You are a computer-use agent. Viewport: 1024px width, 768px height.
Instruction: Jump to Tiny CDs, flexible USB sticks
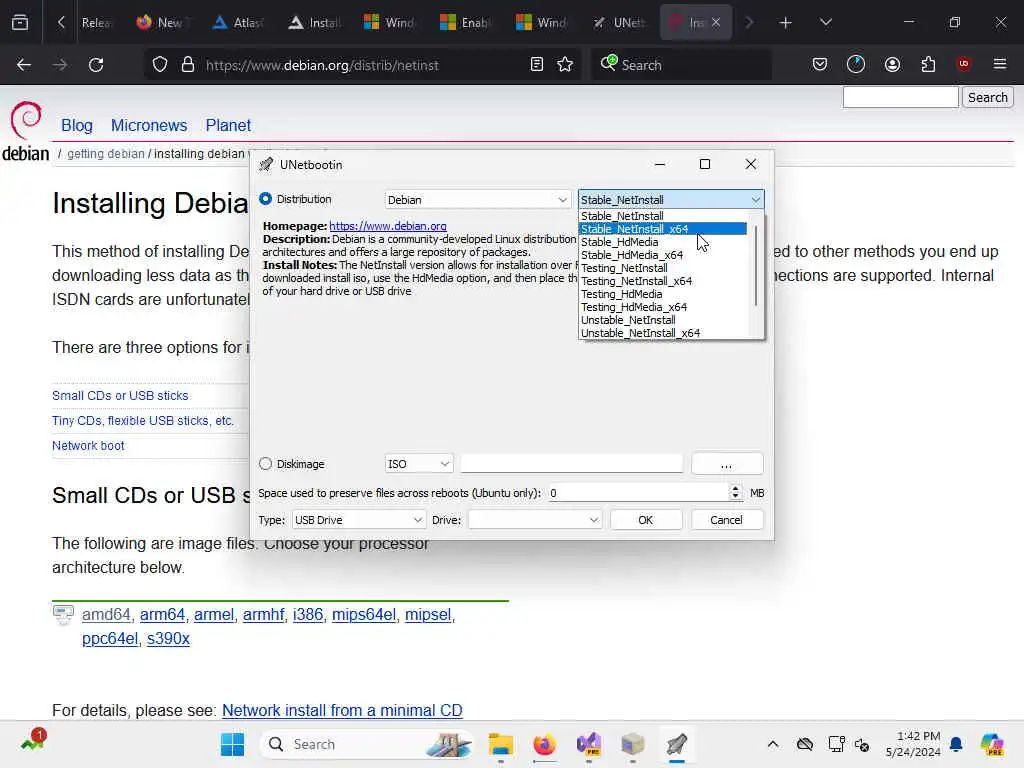[143, 421]
